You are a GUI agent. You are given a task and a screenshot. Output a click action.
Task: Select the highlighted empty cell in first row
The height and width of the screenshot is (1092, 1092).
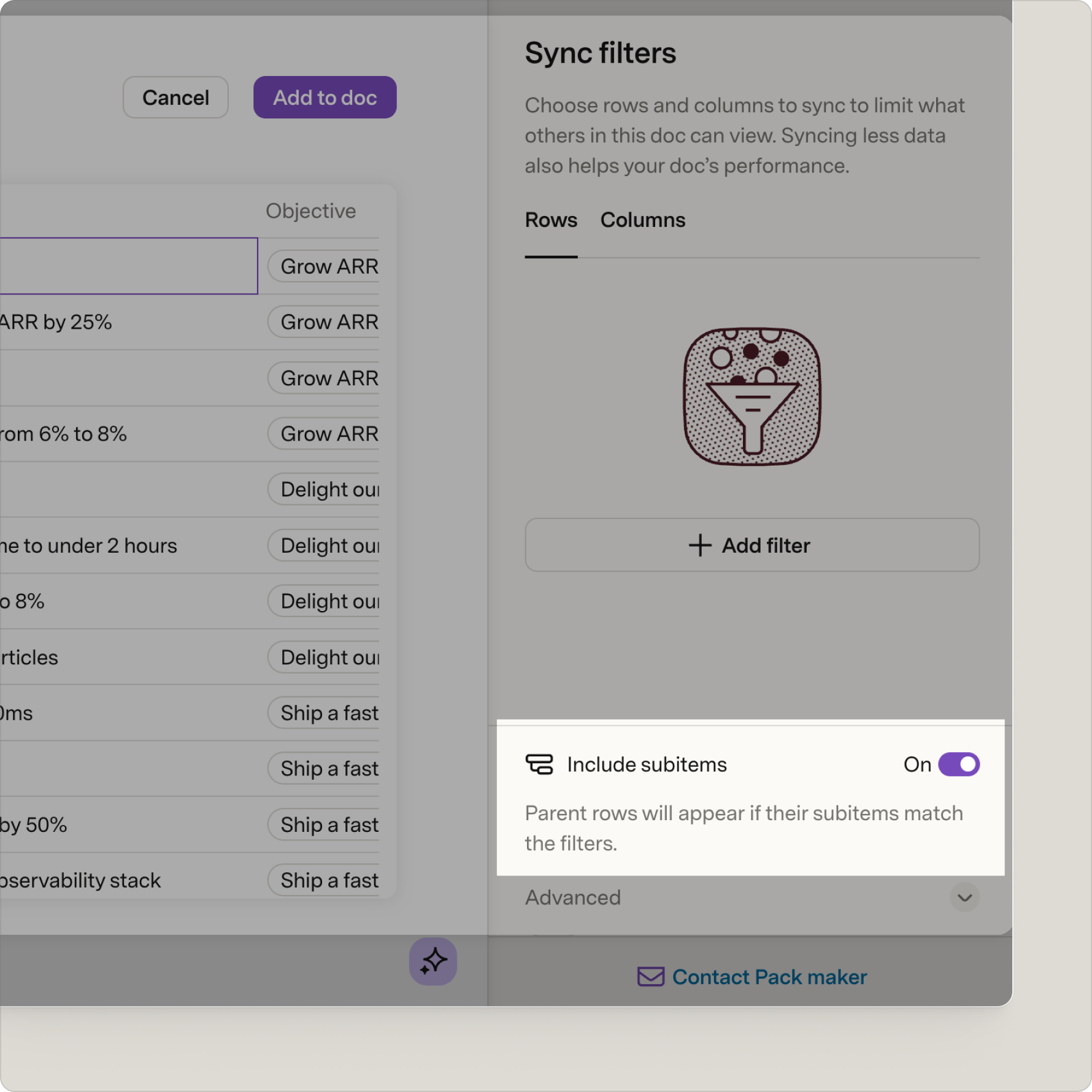[x=129, y=266]
